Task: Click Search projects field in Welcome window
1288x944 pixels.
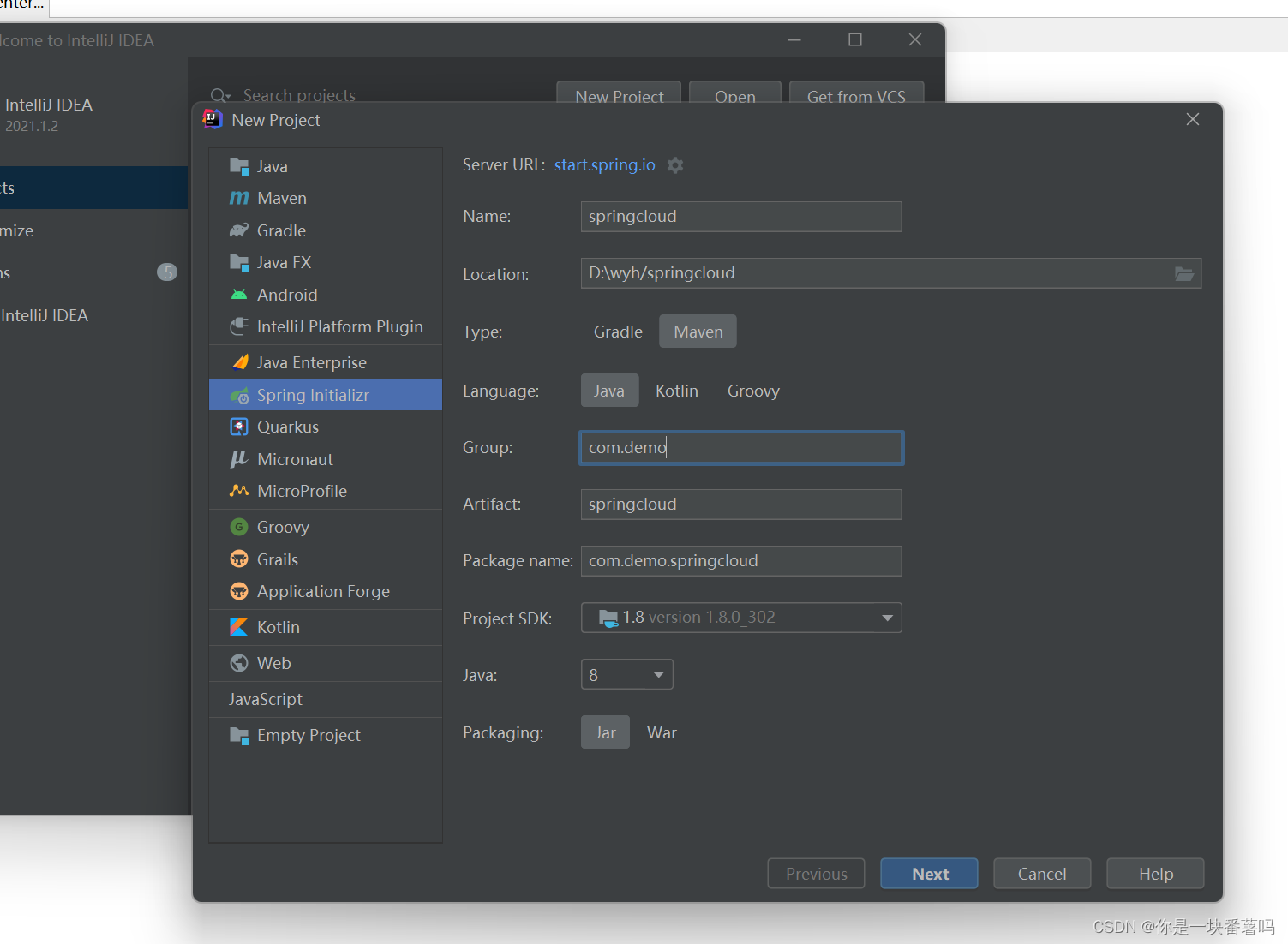Action: (299, 95)
